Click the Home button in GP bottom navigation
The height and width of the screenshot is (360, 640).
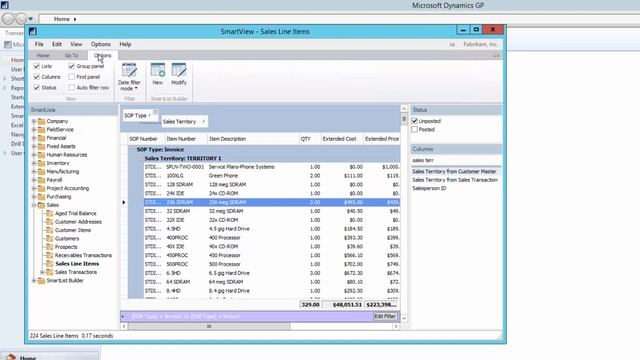coord(49,356)
